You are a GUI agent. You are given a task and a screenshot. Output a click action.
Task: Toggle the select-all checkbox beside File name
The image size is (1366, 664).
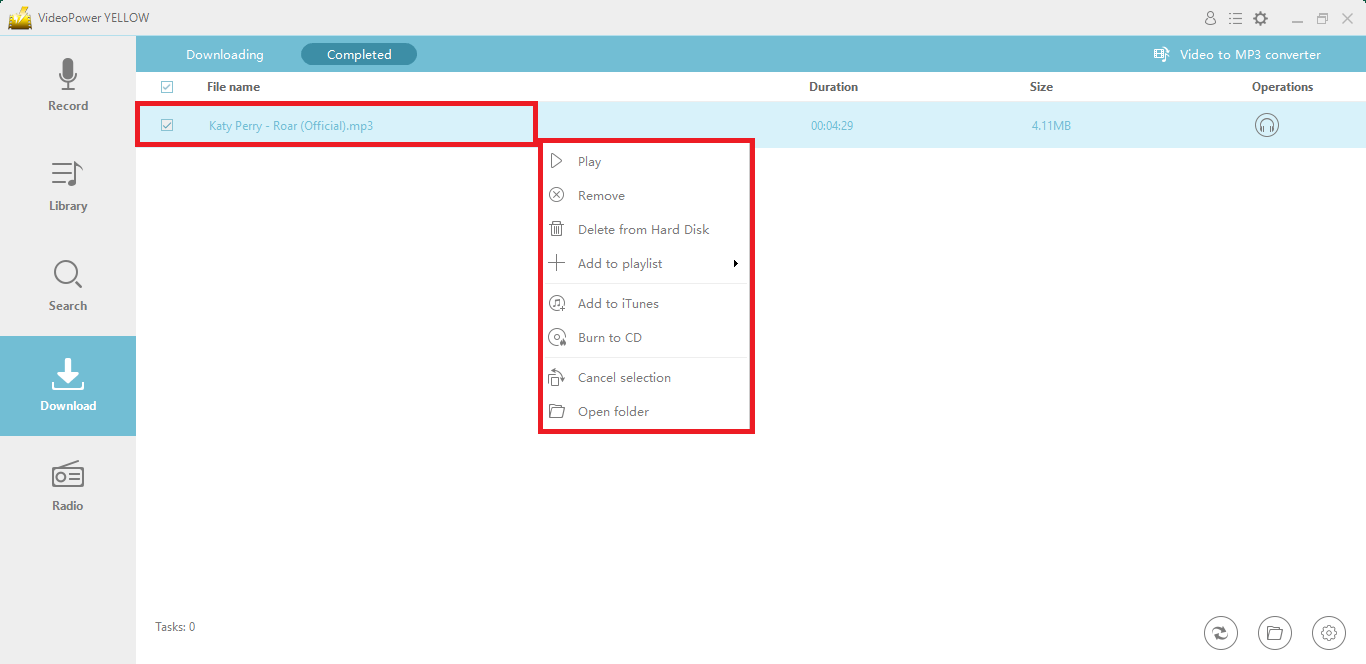[167, 87]
